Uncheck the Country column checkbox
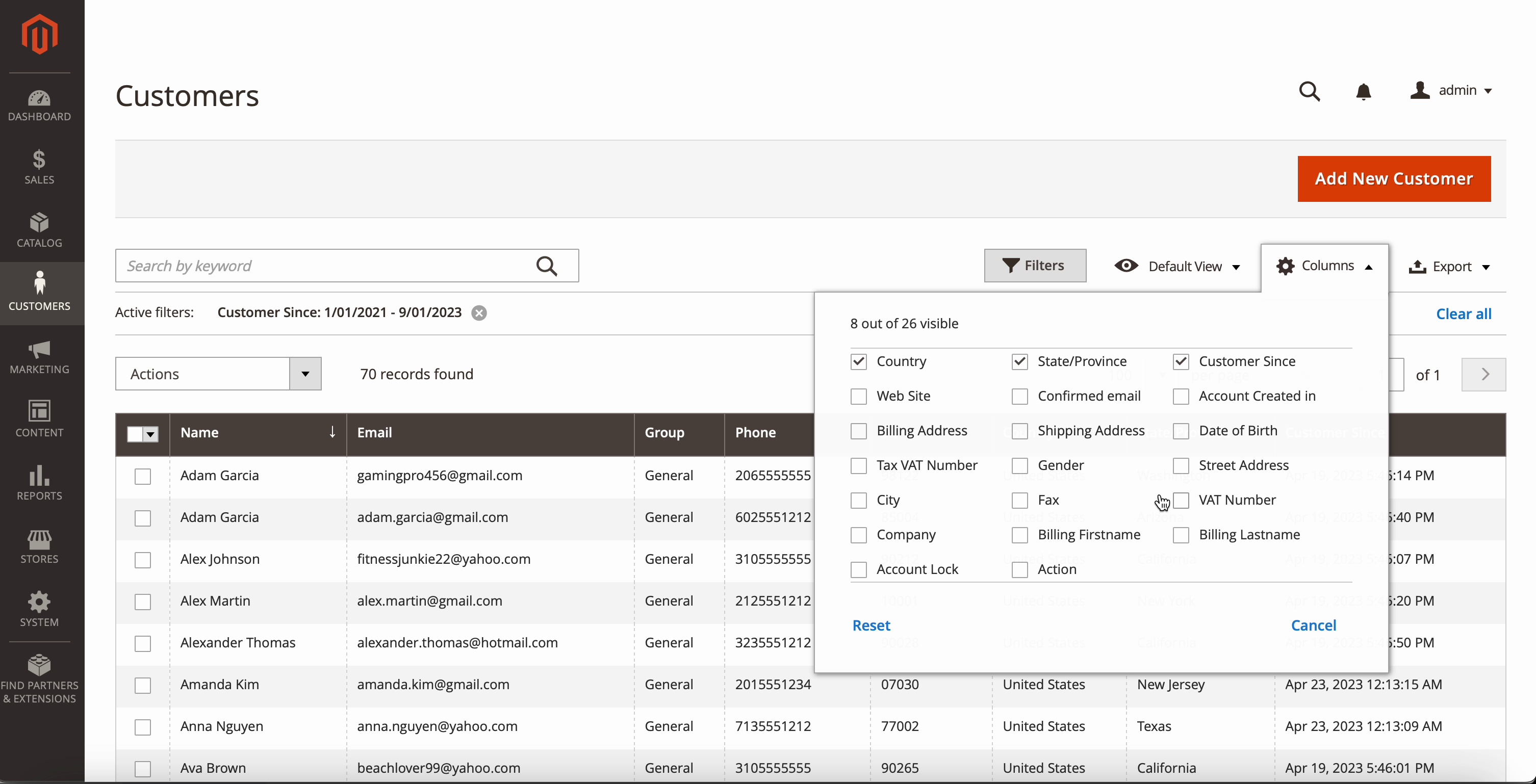This screenshot has height=784, width=1536. point(859,361)
